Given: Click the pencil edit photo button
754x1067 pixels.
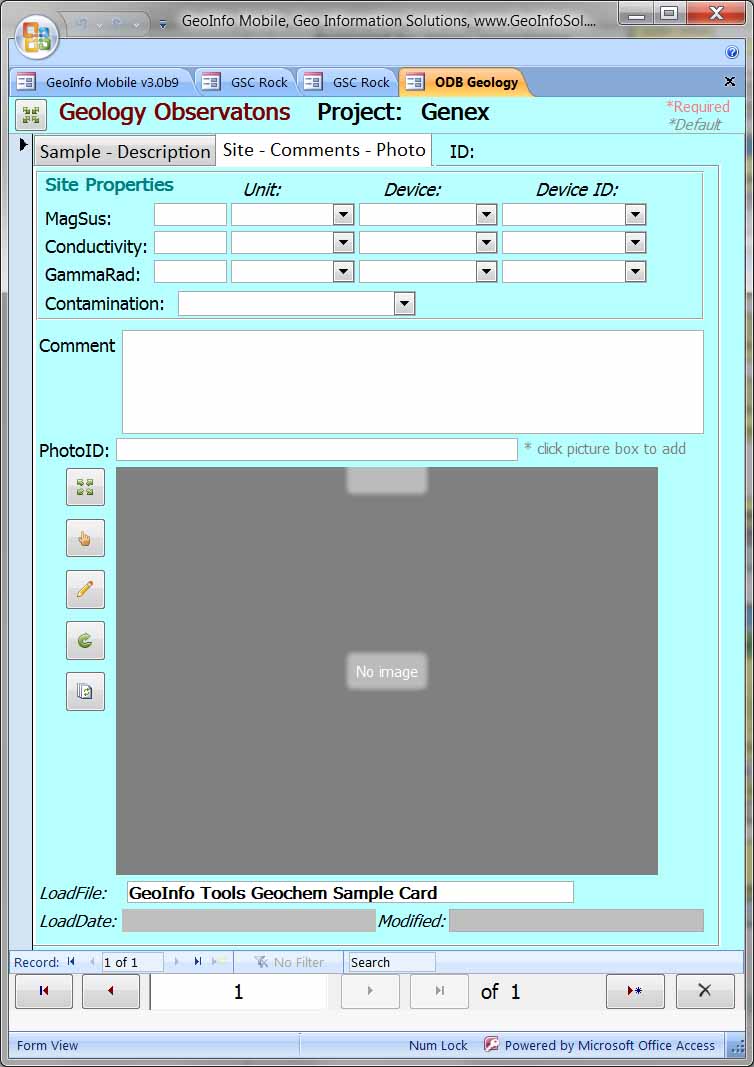Looking at the screenshot, I should 85,589.
